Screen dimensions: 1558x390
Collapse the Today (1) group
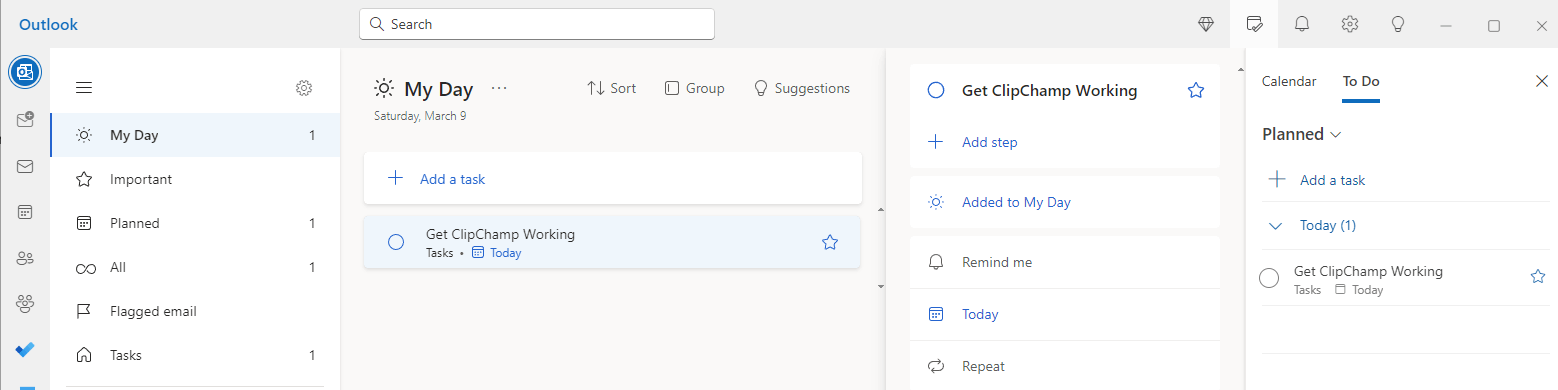(1275, 226)
